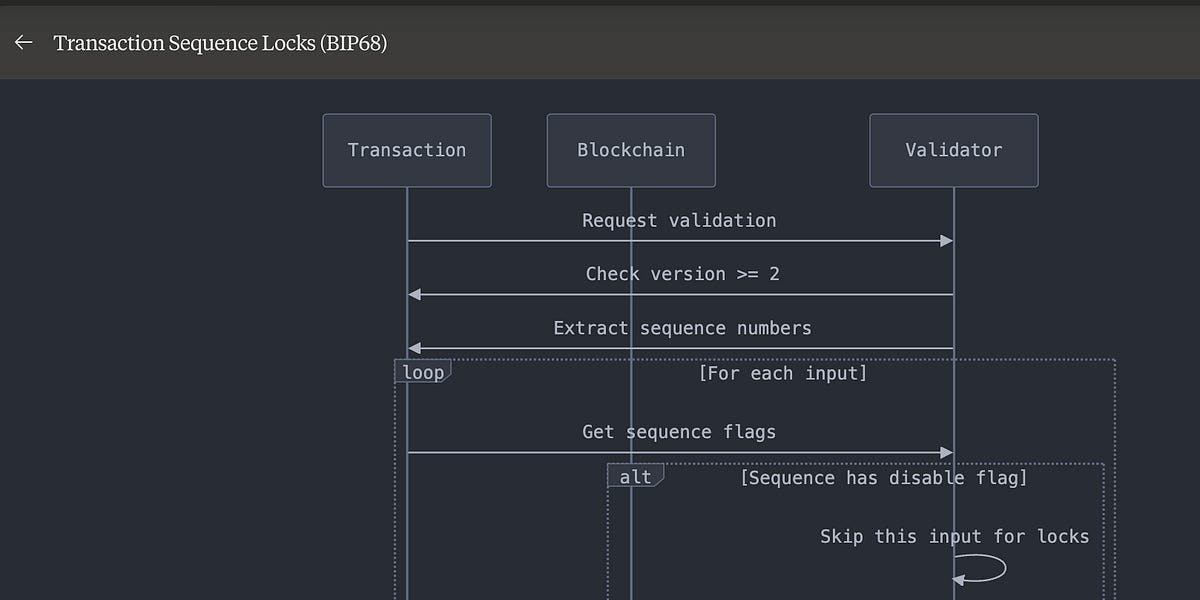Select the Transaction participant box
The height and width of the screenshot is (600, 1200).
pos(406,150)
